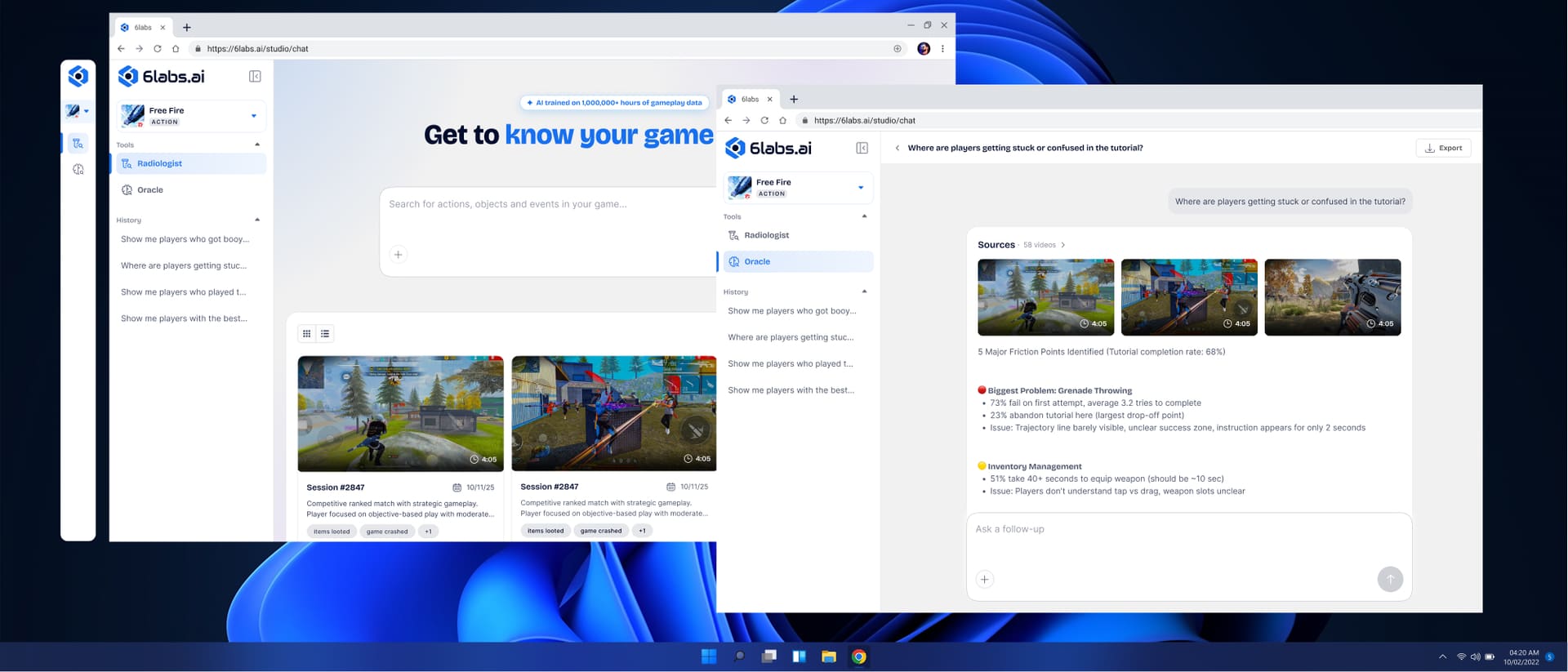
Task: Open the Free Fire game dropdown in the Oracle window
Action: tap(799, 188)
